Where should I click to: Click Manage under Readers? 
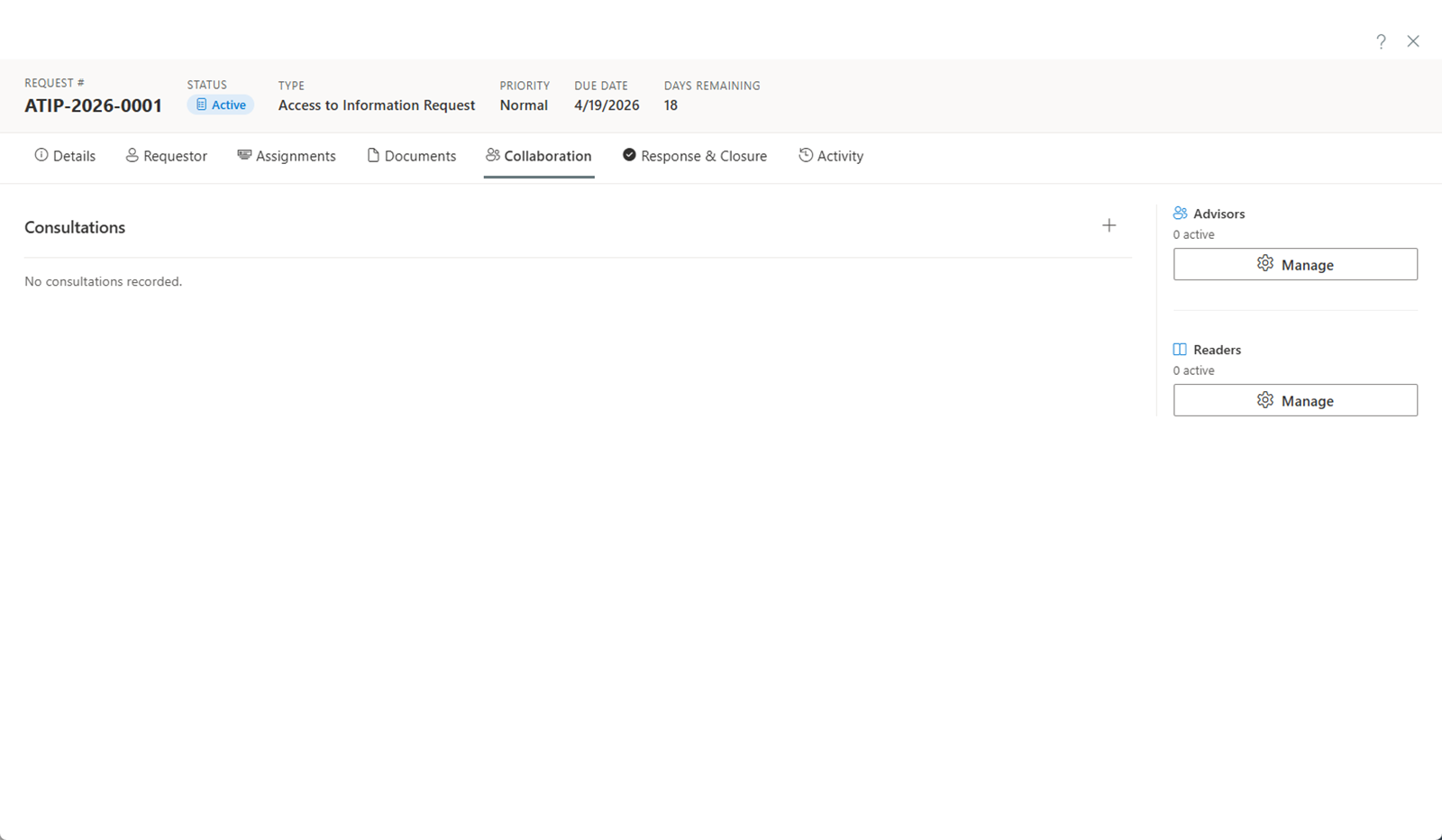pos(1295,400)
